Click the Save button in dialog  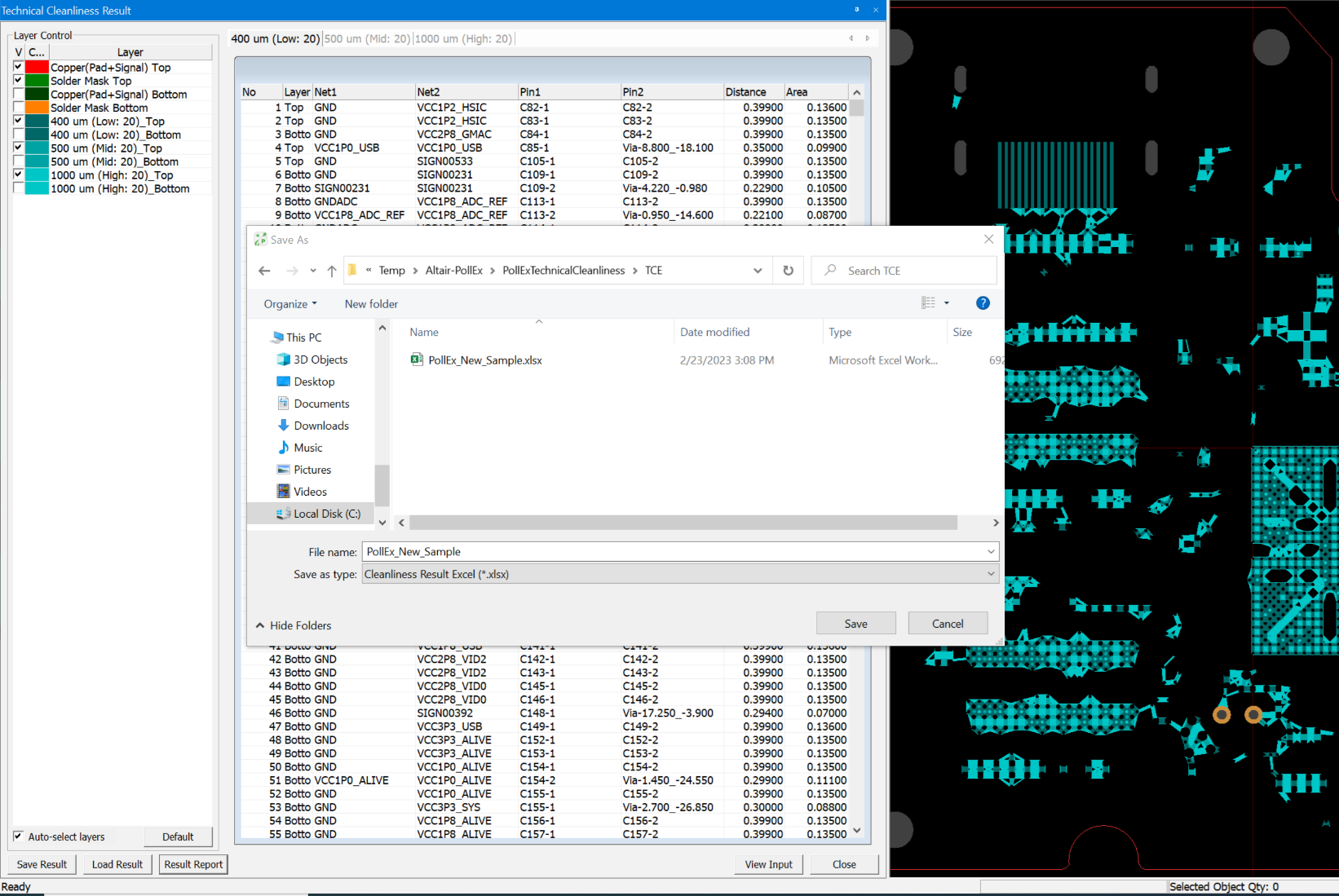[x=855, y=624]
